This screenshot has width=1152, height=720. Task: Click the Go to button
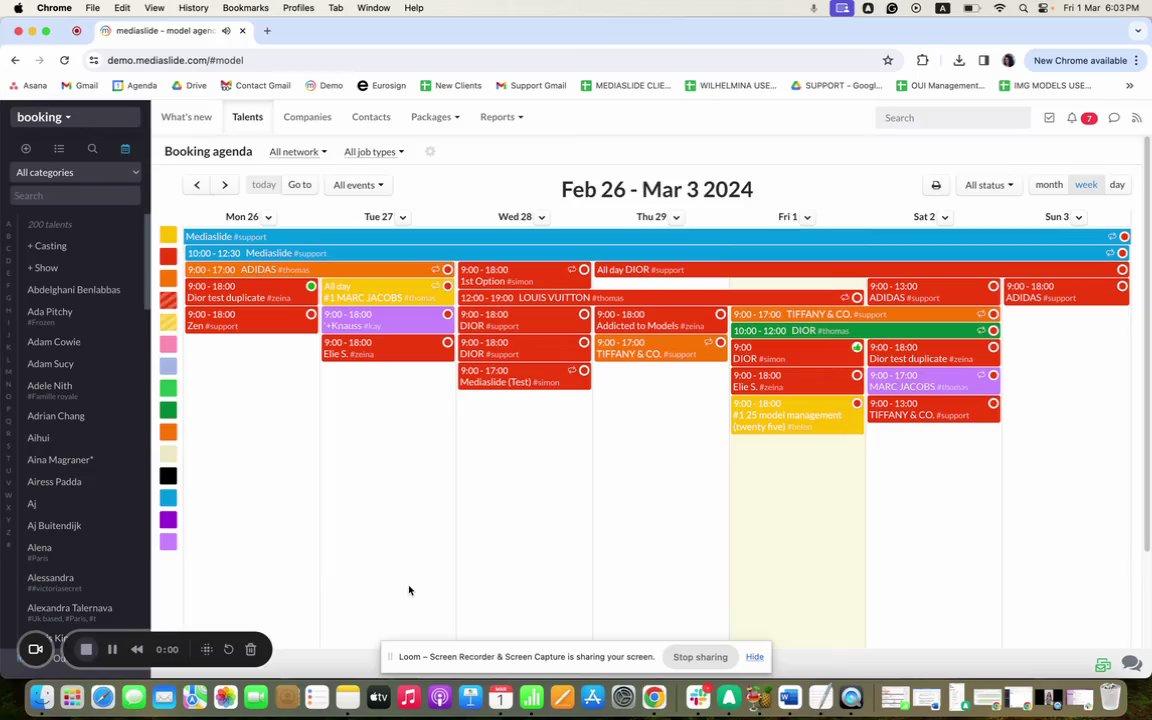[300, 185]
